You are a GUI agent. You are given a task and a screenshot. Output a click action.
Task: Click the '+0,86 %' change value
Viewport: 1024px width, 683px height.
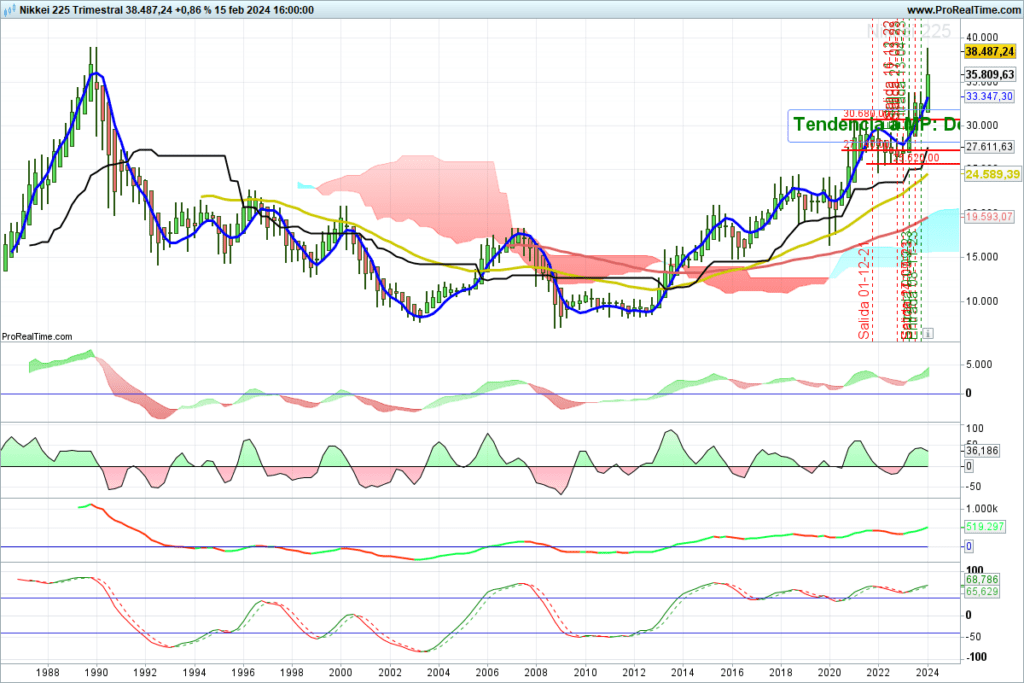coord(194,10)
